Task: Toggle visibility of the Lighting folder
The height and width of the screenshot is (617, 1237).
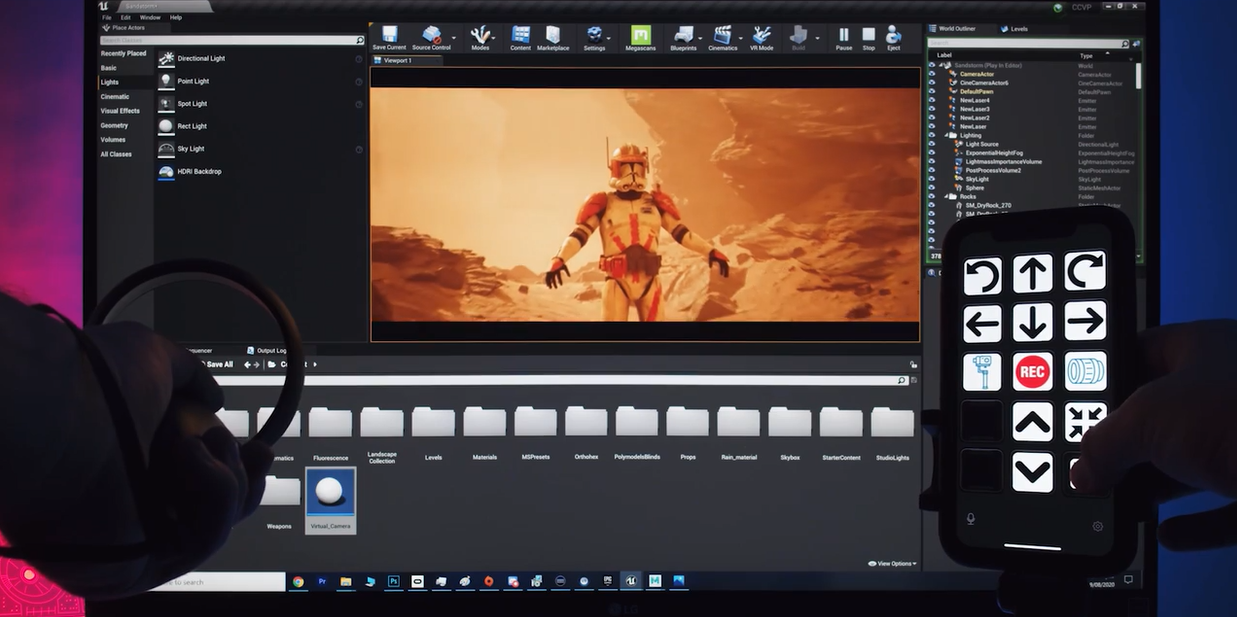Action: (932, 135)
